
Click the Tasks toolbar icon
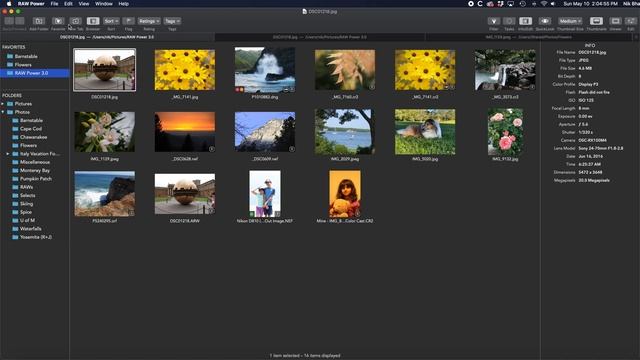[509, 21]
